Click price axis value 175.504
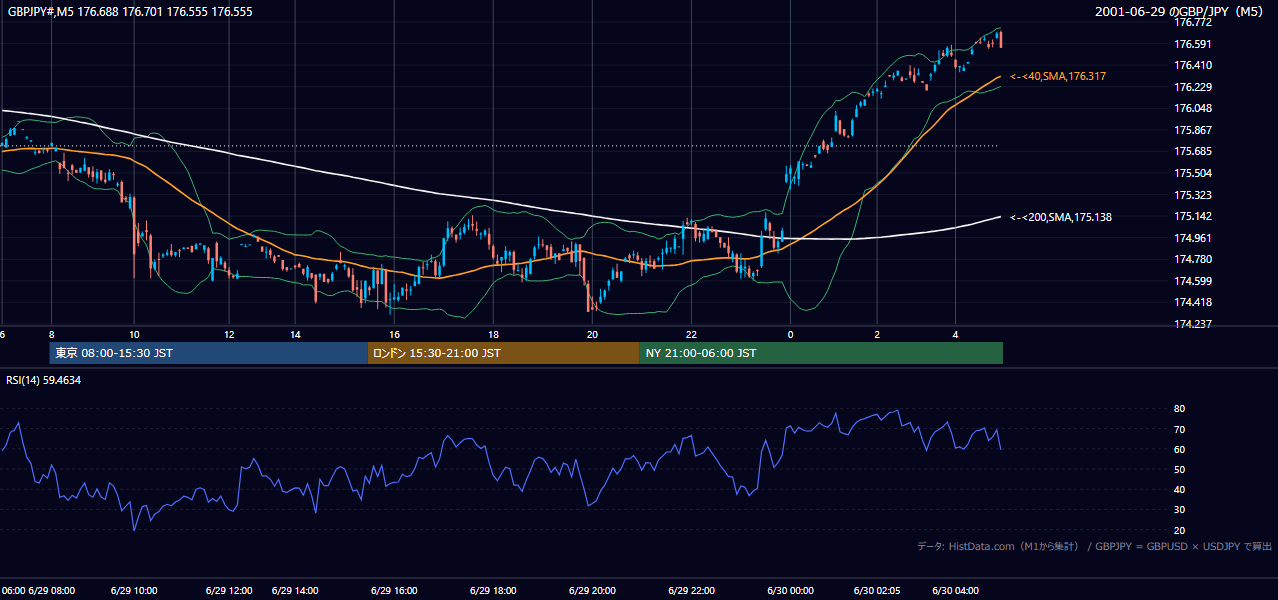Viewport: 1278px width, 600px height. 1193,173
